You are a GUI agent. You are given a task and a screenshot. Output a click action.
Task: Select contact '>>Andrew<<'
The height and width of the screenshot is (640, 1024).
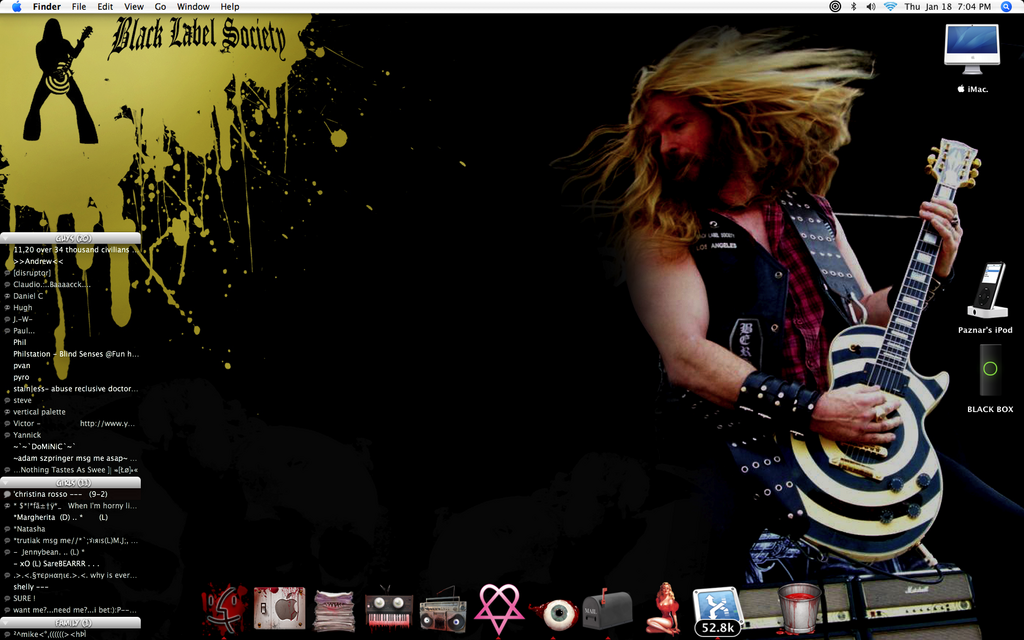[x=71, y=261]
